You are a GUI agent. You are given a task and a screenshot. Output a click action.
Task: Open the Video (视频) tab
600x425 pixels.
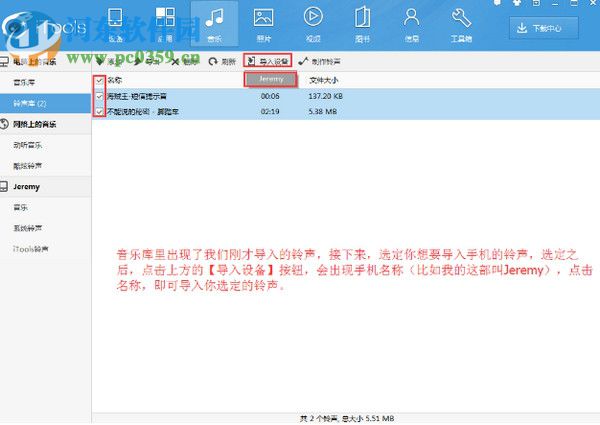pos(313,25)
